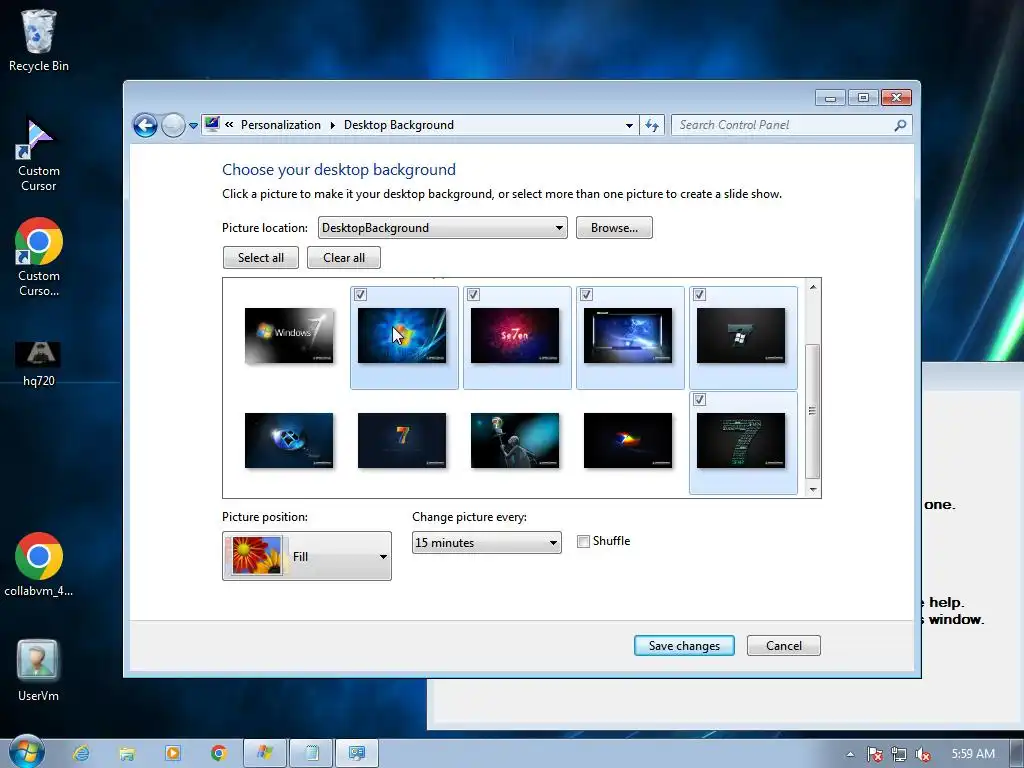Viewport: 1024px width, 768px height.
Task: Switch to the Personalization taskbar window
Action: coord(357,753)
